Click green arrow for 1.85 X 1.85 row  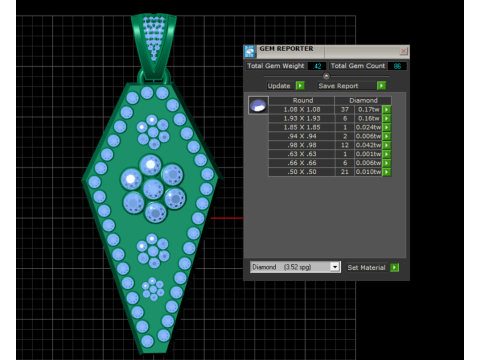386,127
